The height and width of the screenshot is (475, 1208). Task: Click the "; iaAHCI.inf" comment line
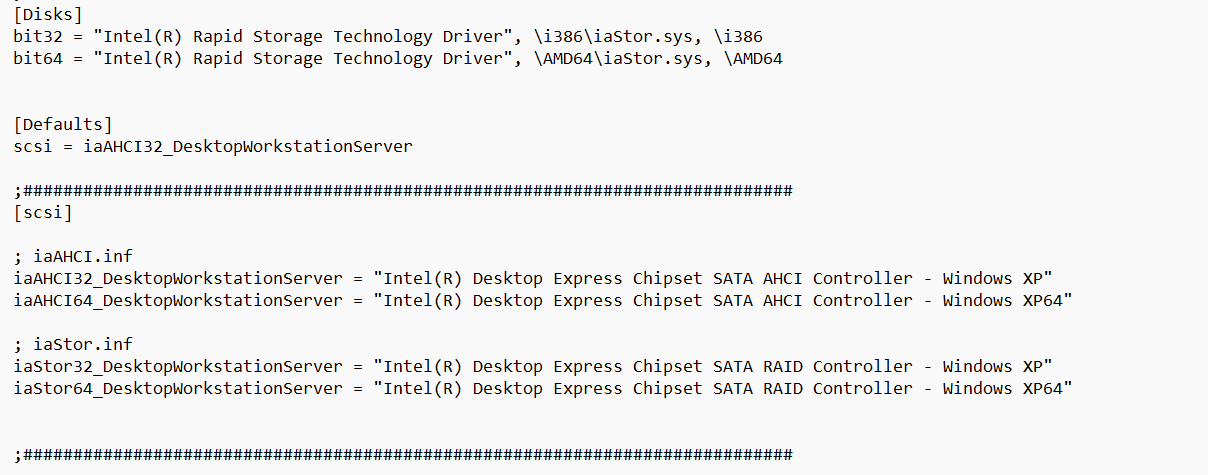point(74,256)
